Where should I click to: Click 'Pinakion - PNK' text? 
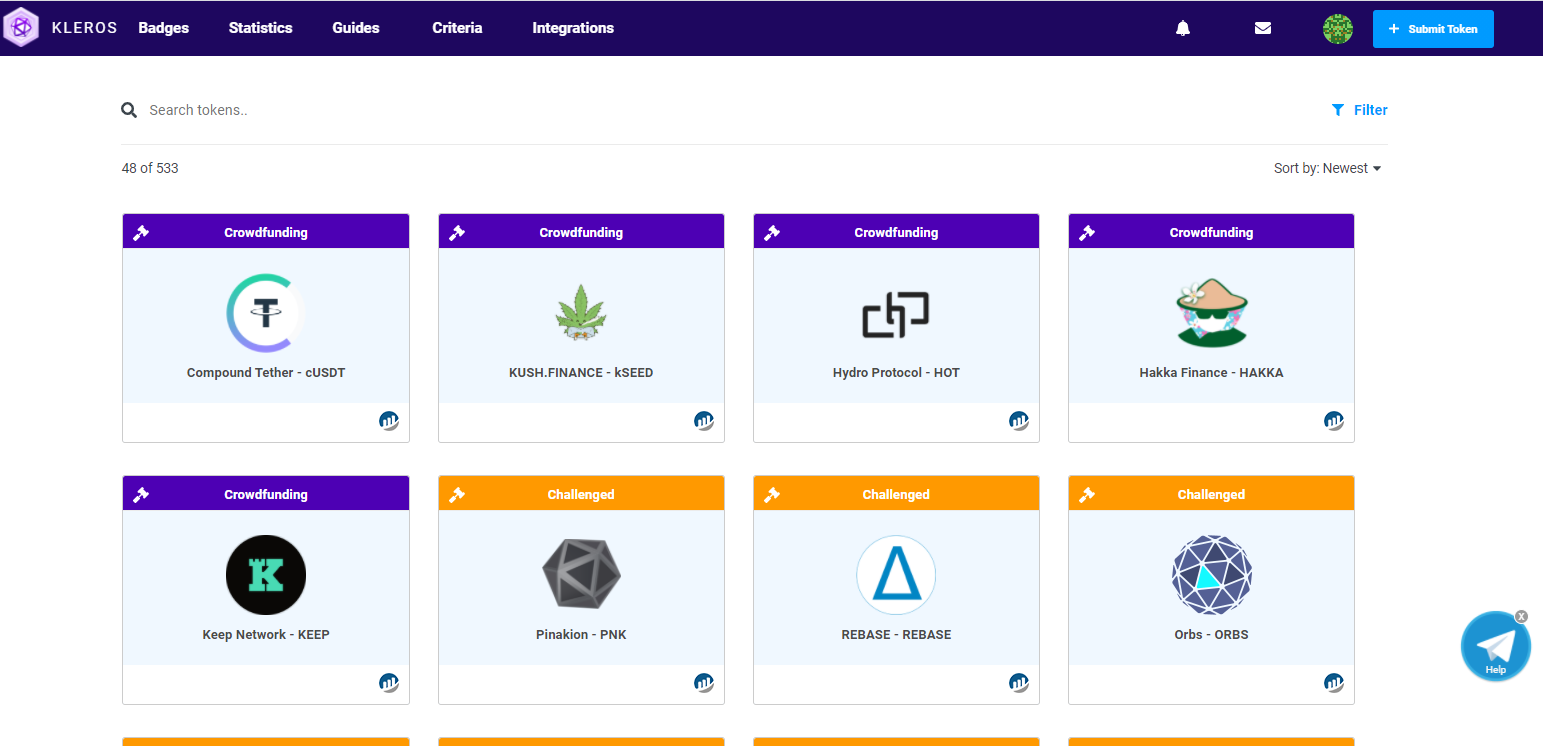(x=581, y=635)
